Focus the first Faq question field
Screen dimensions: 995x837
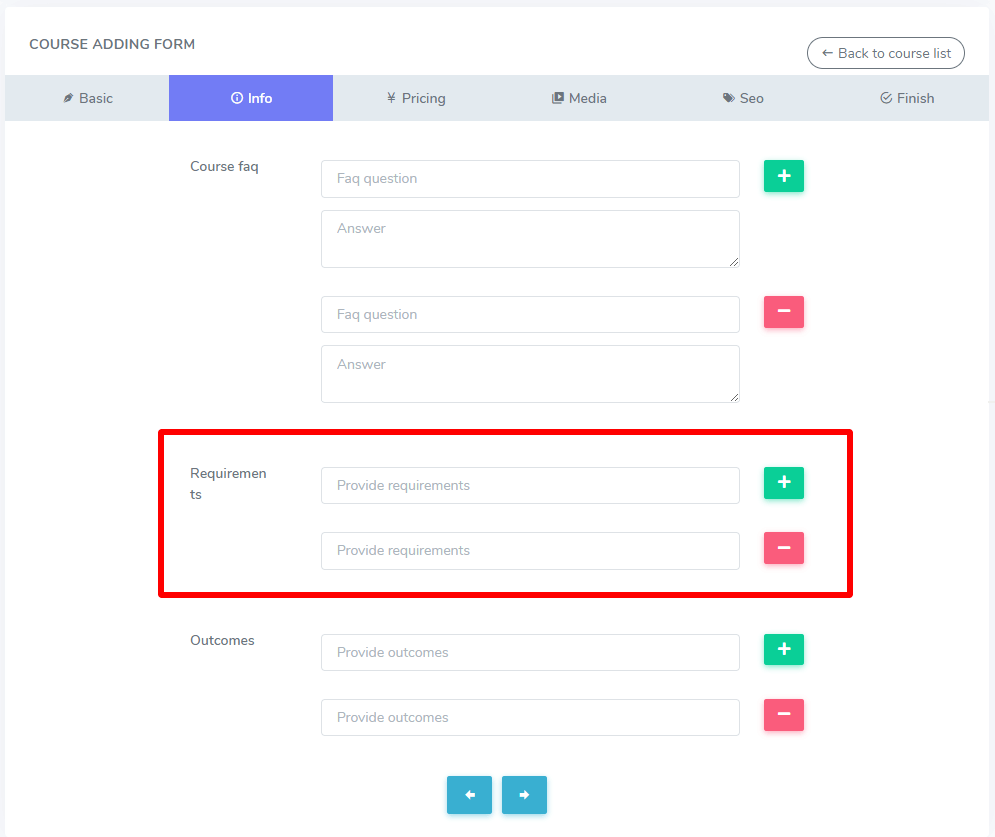pos(530,179)
